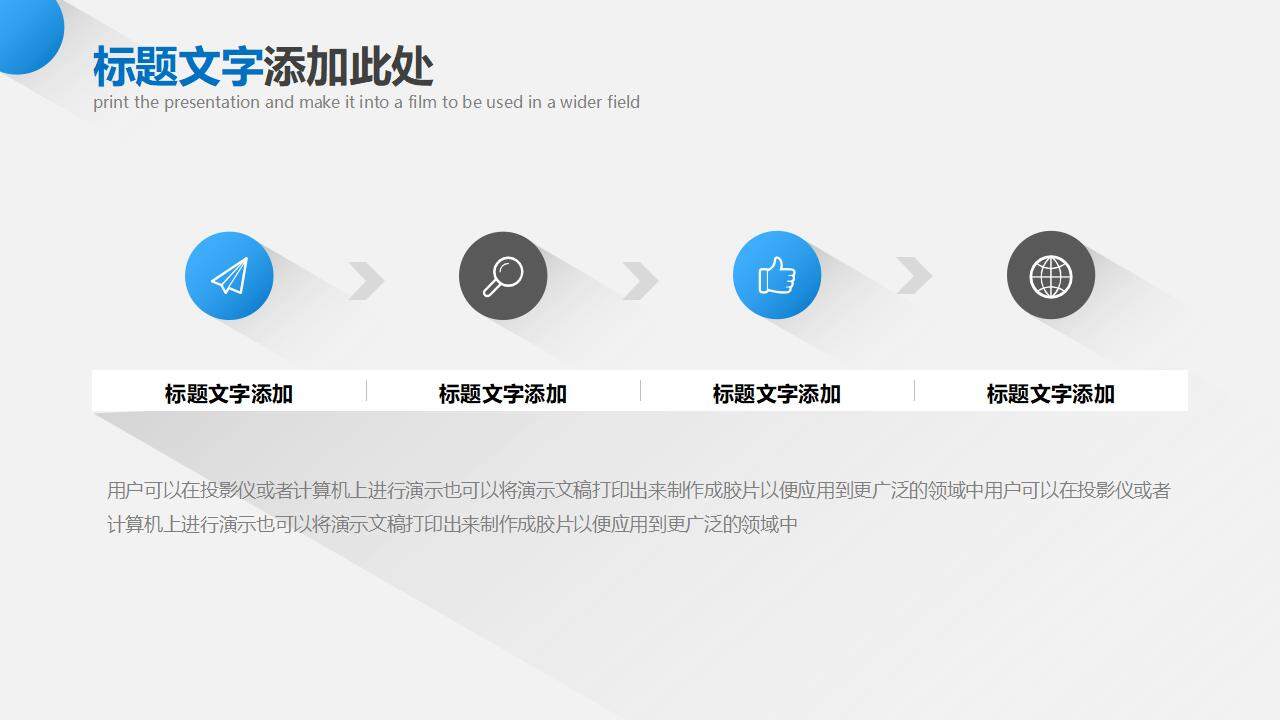
Task: Select the slide title 标题文字添加此处
Action: click(263, 67)
